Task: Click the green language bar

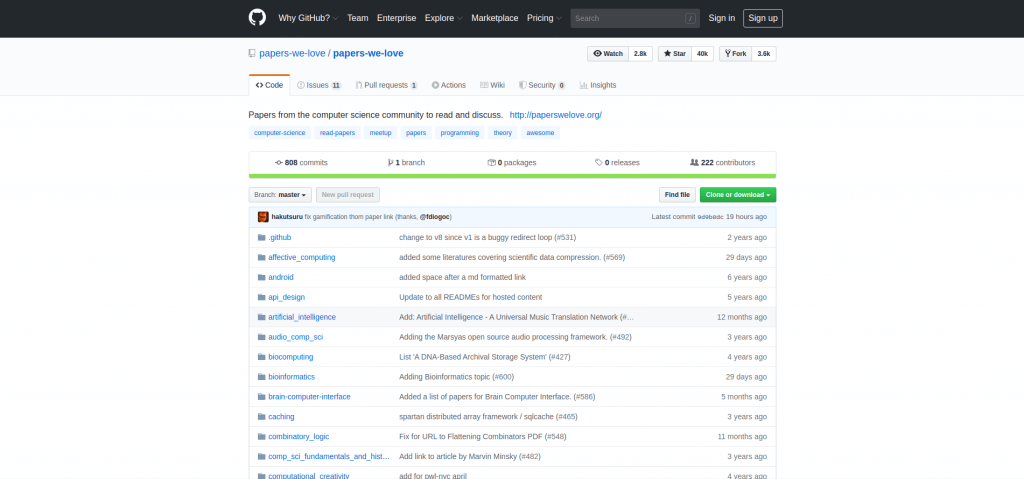Action: coord(512,176)
